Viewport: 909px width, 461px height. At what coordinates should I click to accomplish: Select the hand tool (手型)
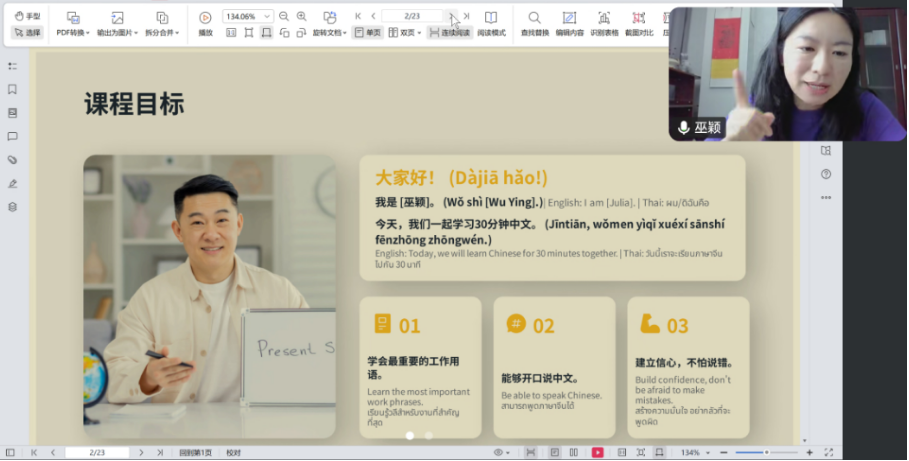pyautogui.click(x=27, y=16)
